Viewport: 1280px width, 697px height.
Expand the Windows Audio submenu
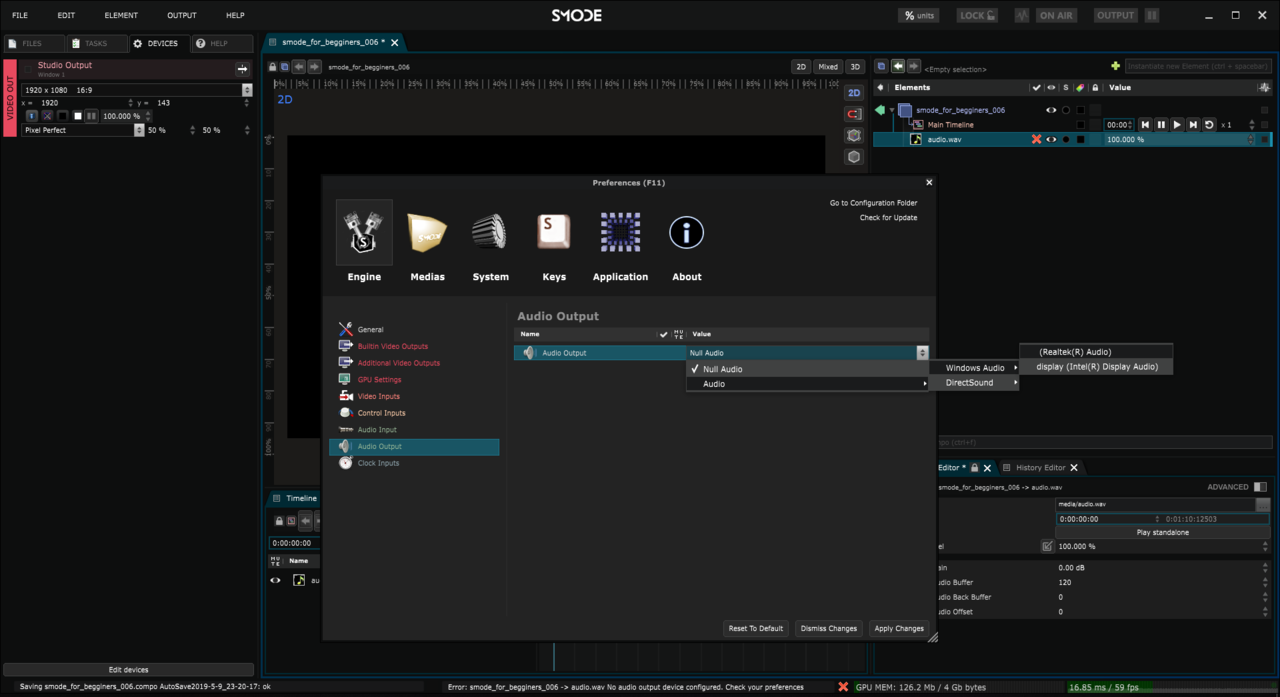pos(975,368)
